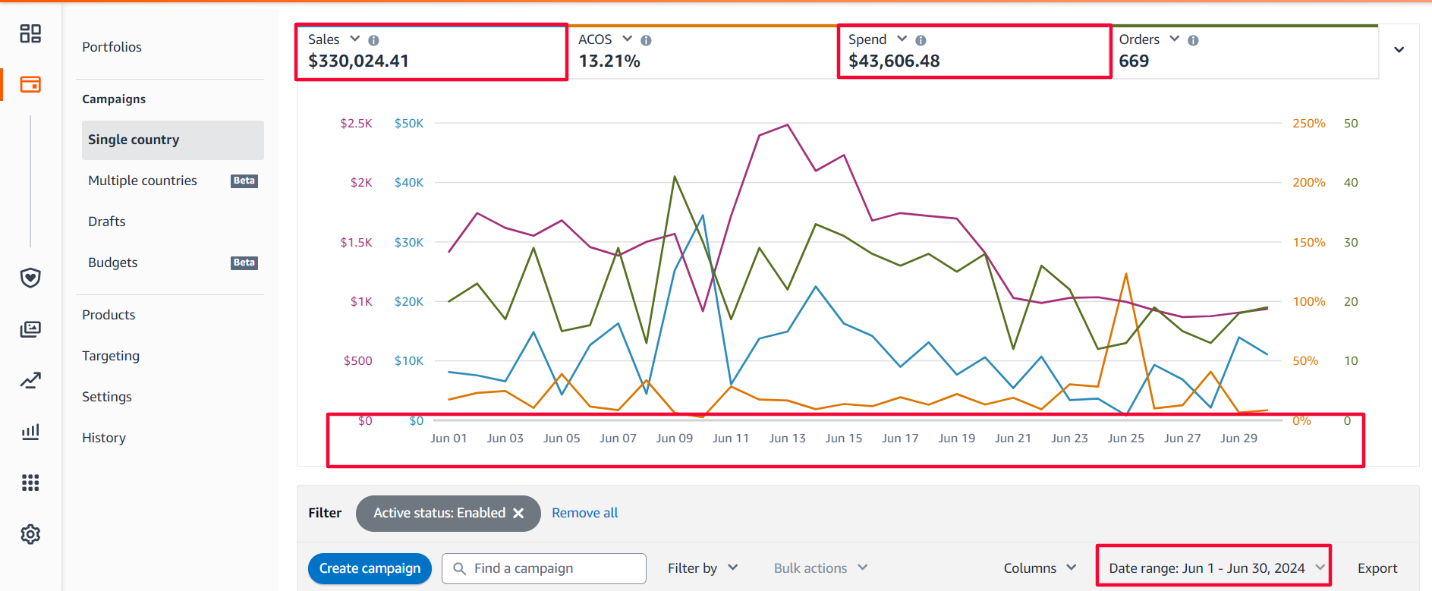Select the campaigns wallet icon in sidebar
The height and width of the screenshot is (591, 1432).
click(30, 84)
